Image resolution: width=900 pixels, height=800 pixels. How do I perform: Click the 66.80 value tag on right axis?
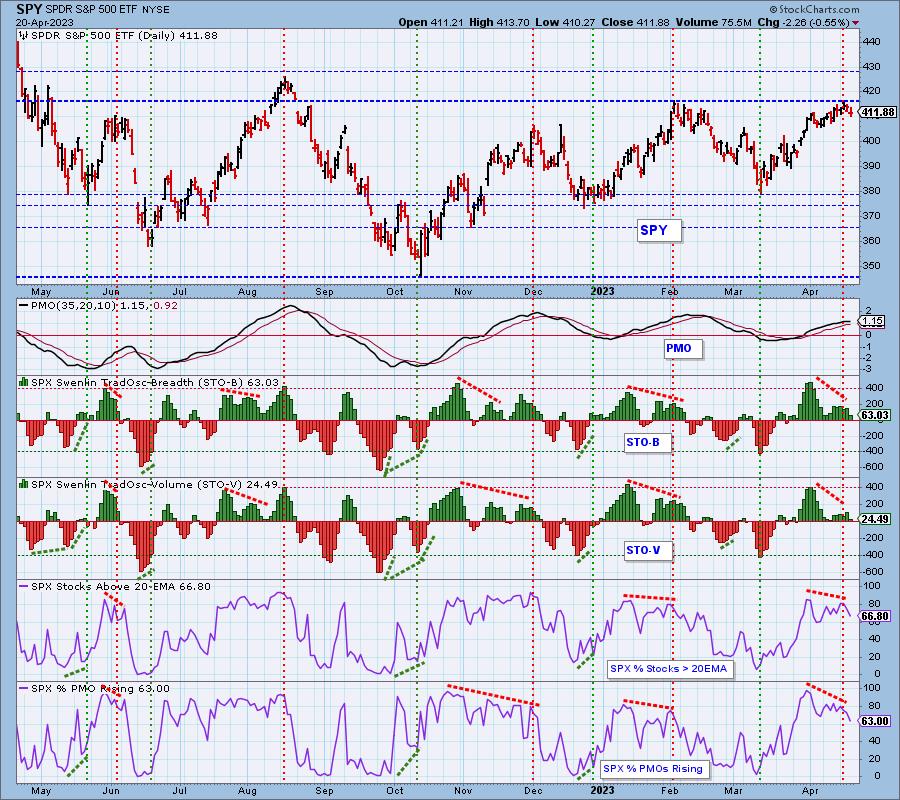pyautogui.click(x=876, y=617)
